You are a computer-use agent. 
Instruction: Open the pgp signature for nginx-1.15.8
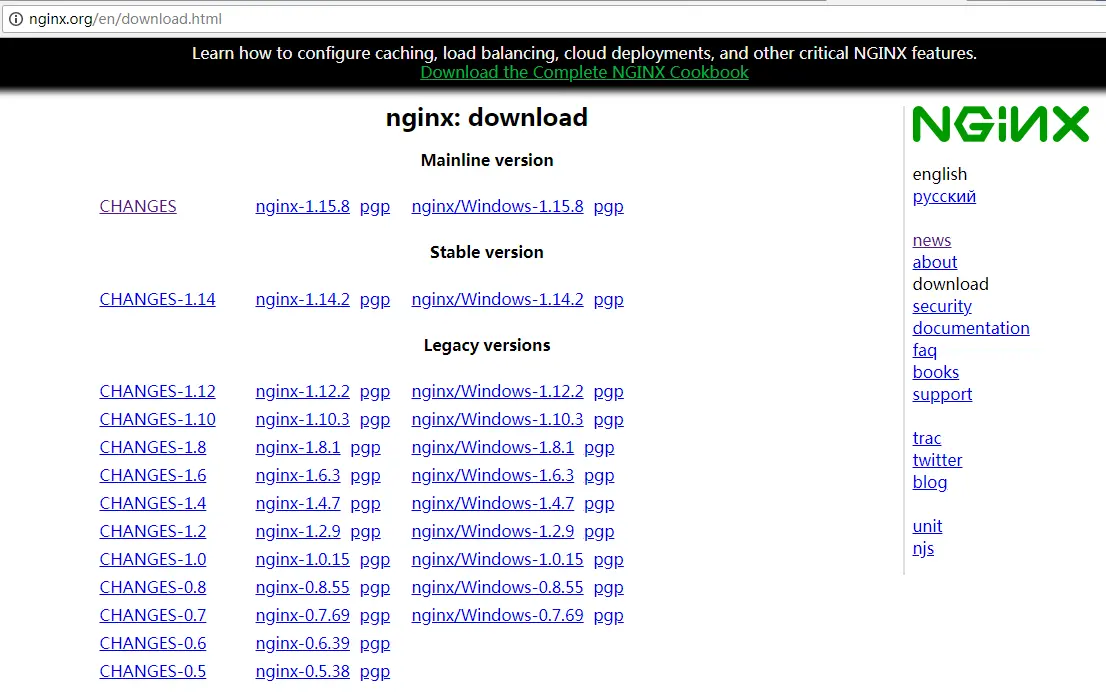[x=374, y=206]
